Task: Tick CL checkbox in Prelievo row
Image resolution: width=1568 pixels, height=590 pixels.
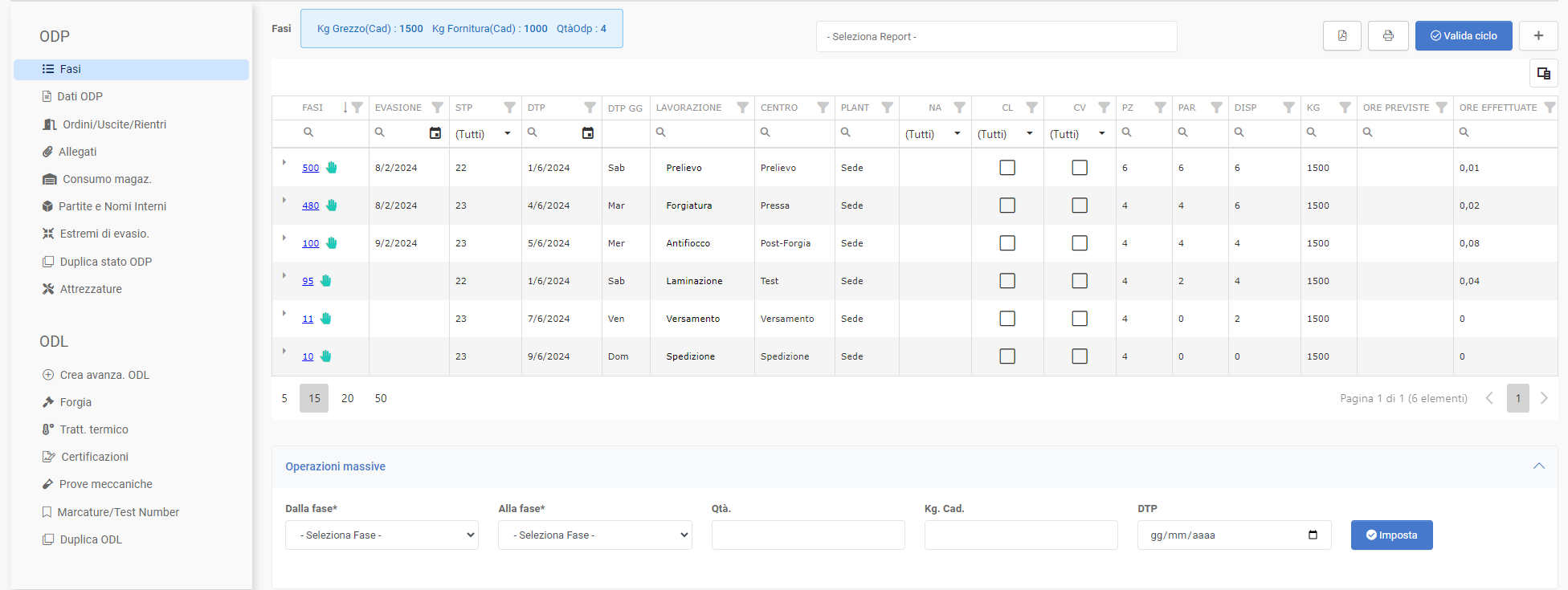Action: click(1007, 168)
